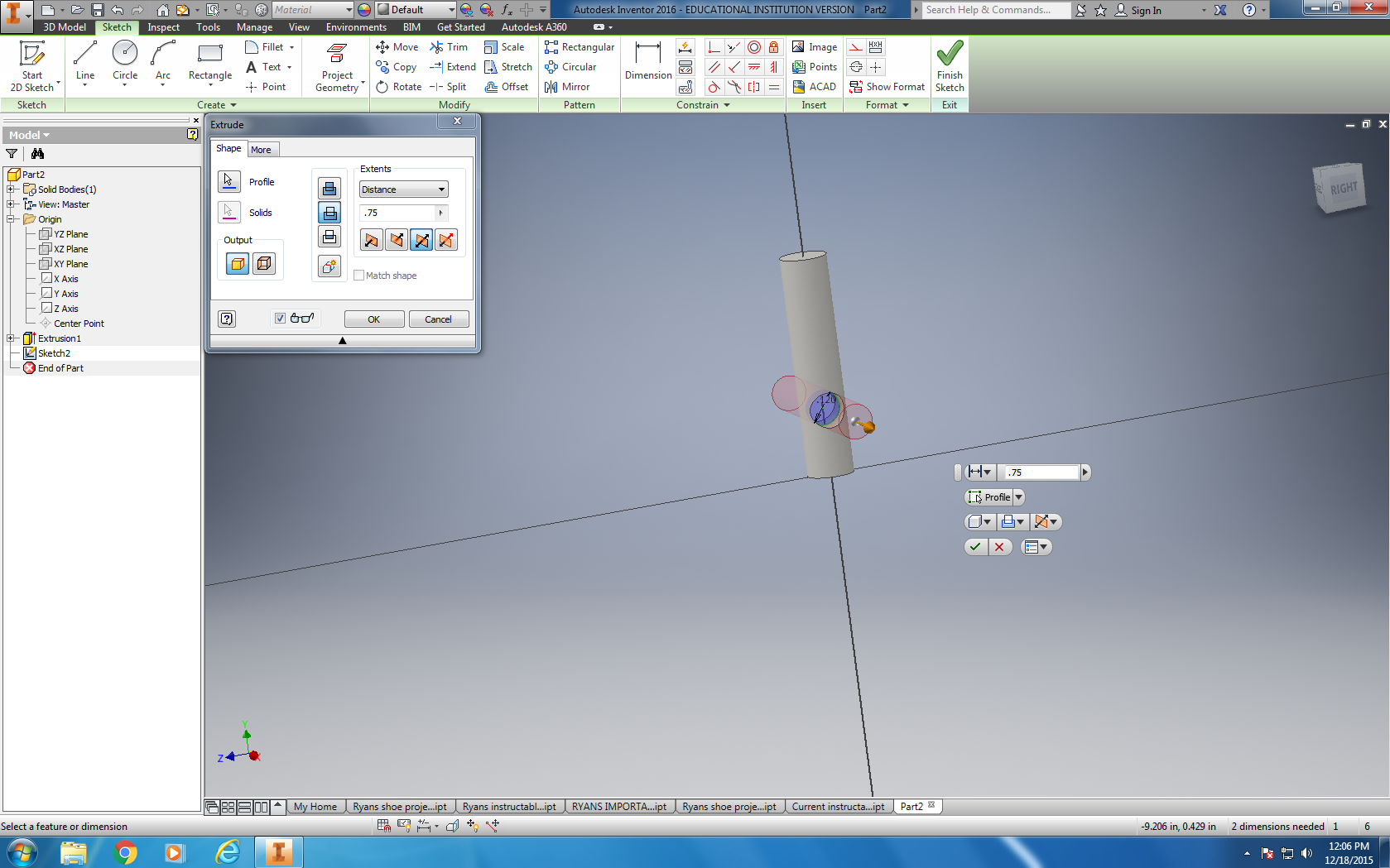Image resolution: width=1390 pixels, height=868 pixels.
Task: Open the mini-toolbar Profile dropdown
Action: [x=1018, y=497]
